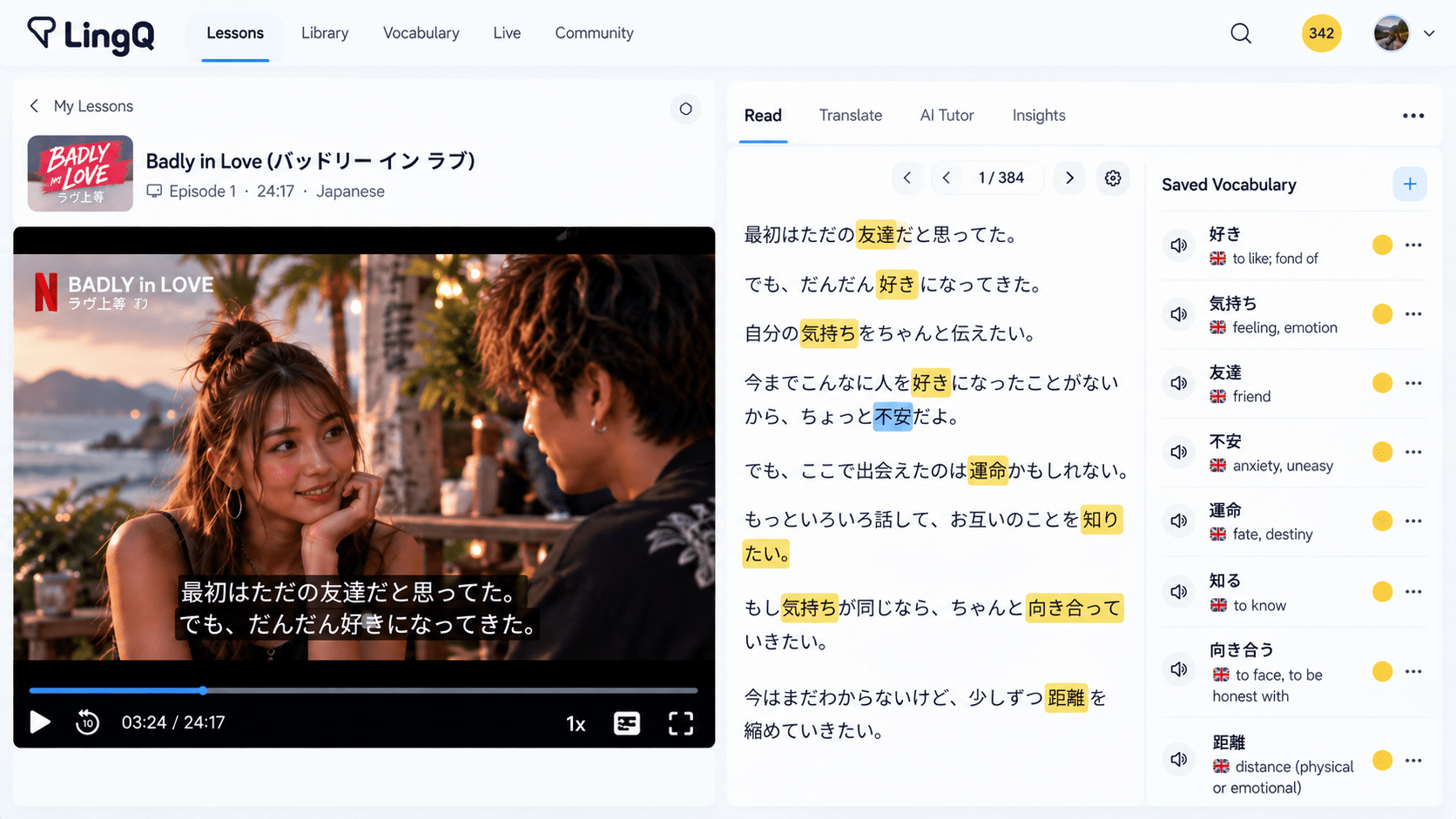
Task: Open user profile avatar
Action: click(1392, 34)
